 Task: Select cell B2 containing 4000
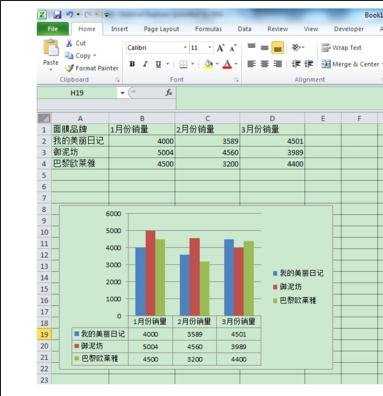click(x=142, y=141)
